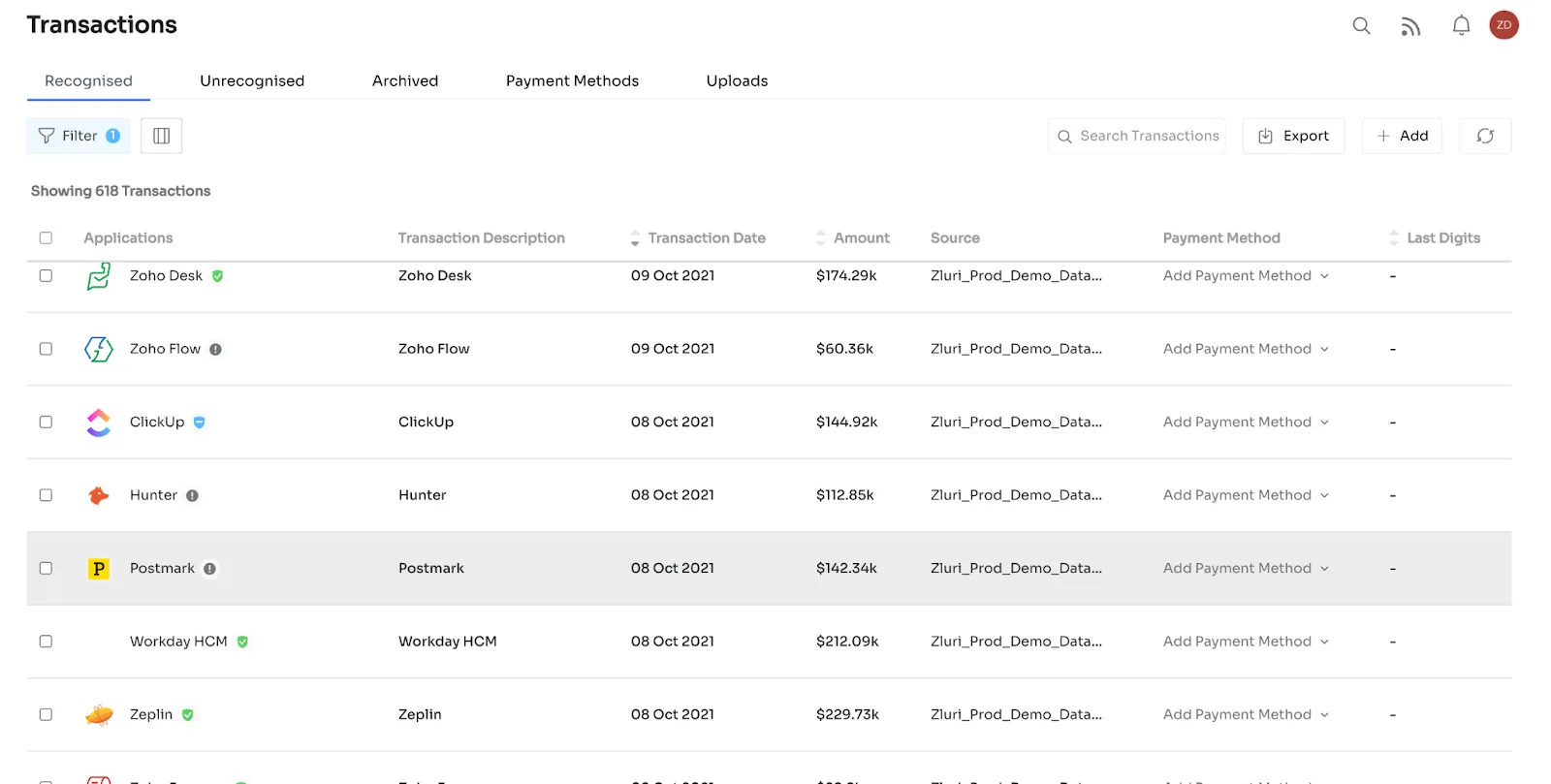The height and width of the screenshot is (784, 1551).
Task: Open Add Payment Method for ClickUp
Action: pos(1246,423)
